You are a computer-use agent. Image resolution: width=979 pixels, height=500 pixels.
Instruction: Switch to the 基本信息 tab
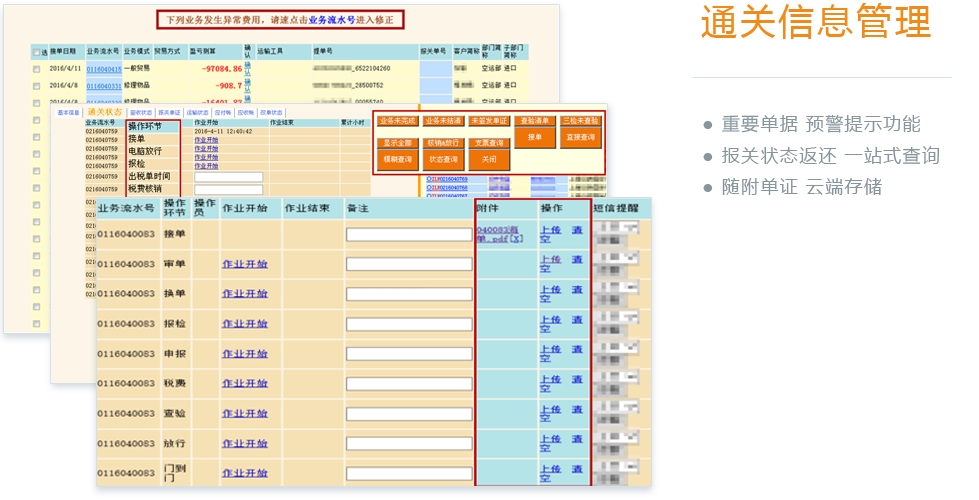(x=69, y=113)
